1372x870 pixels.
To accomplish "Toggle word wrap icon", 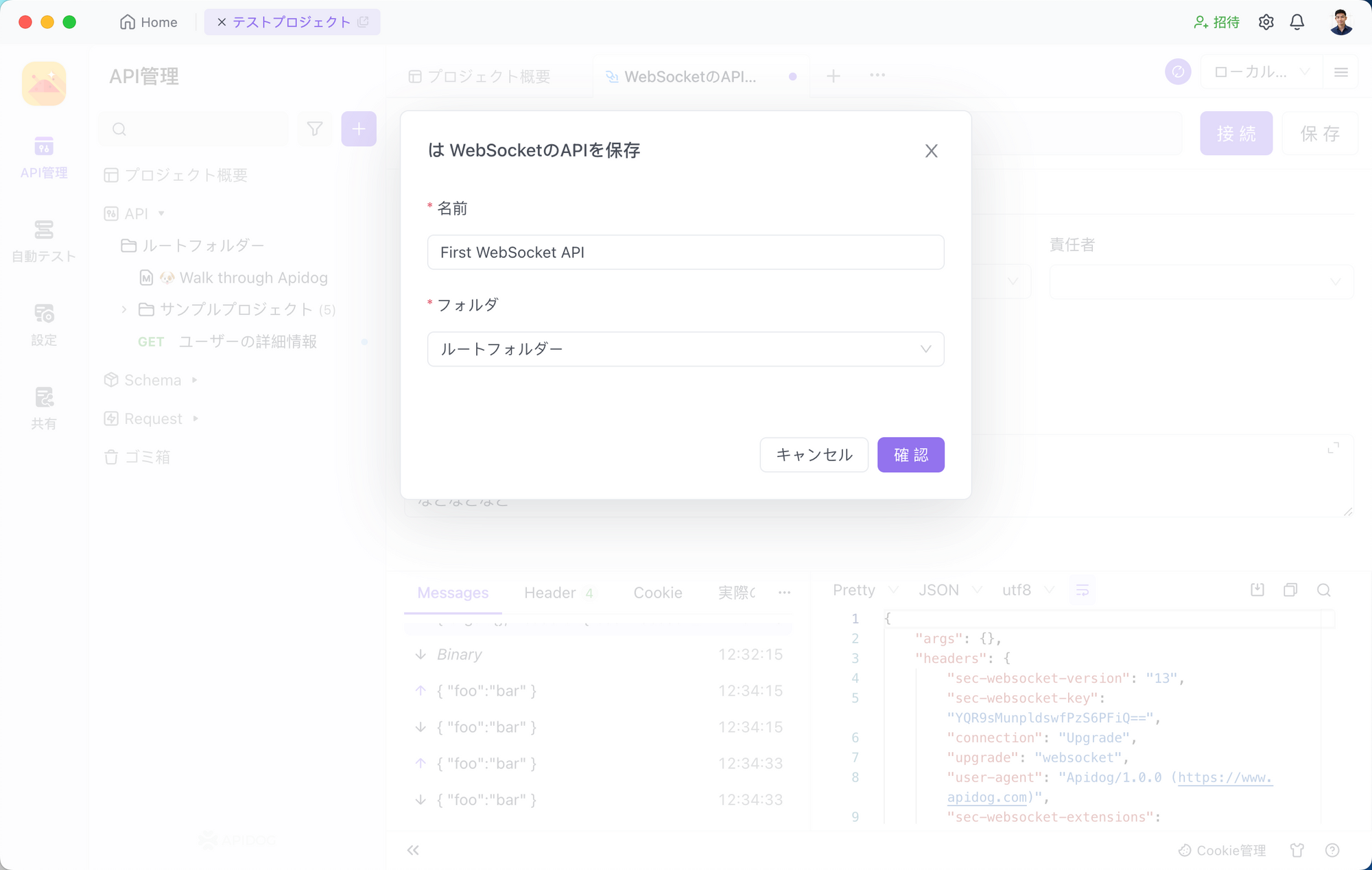I will [x=1083, y=590].
